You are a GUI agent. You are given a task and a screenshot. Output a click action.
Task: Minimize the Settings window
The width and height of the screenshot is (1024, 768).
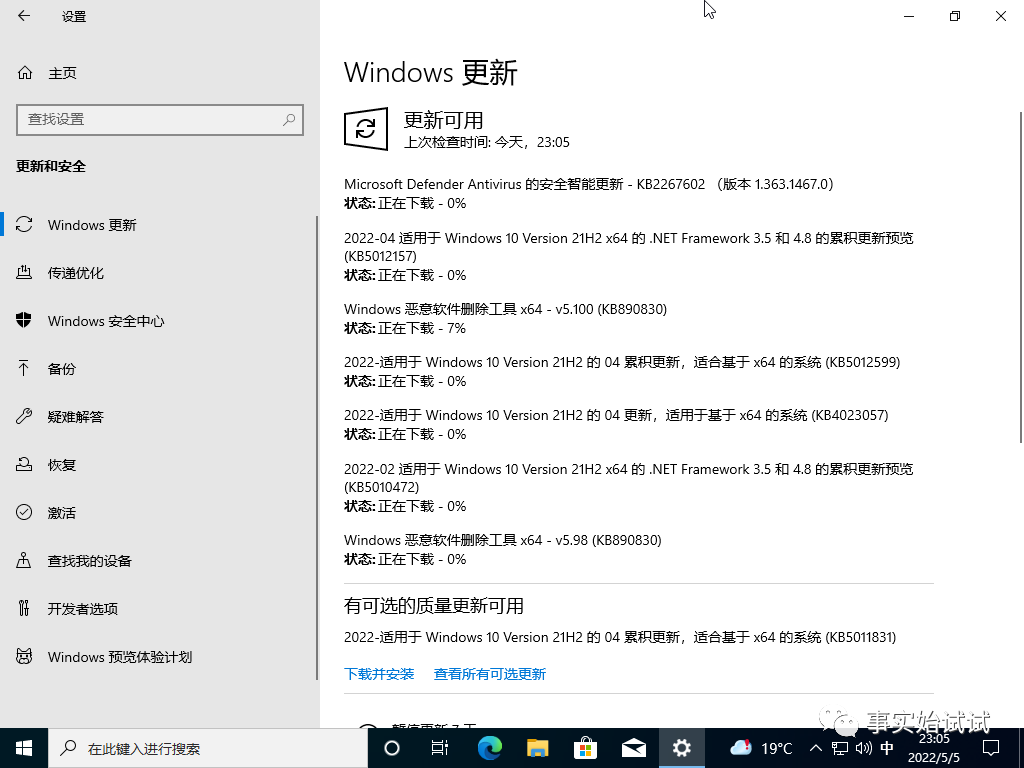[x=909, y=16]
